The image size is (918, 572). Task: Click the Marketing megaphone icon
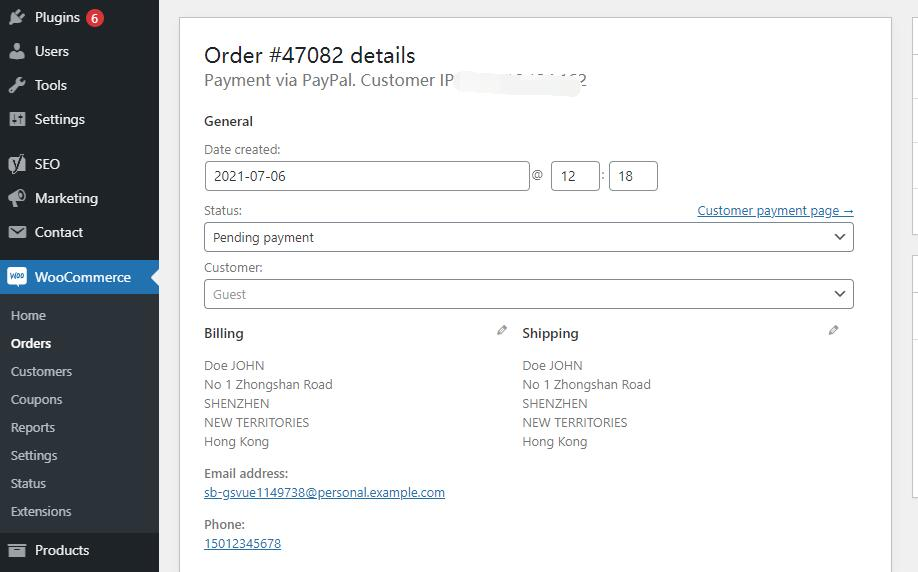tap(17, 198)
